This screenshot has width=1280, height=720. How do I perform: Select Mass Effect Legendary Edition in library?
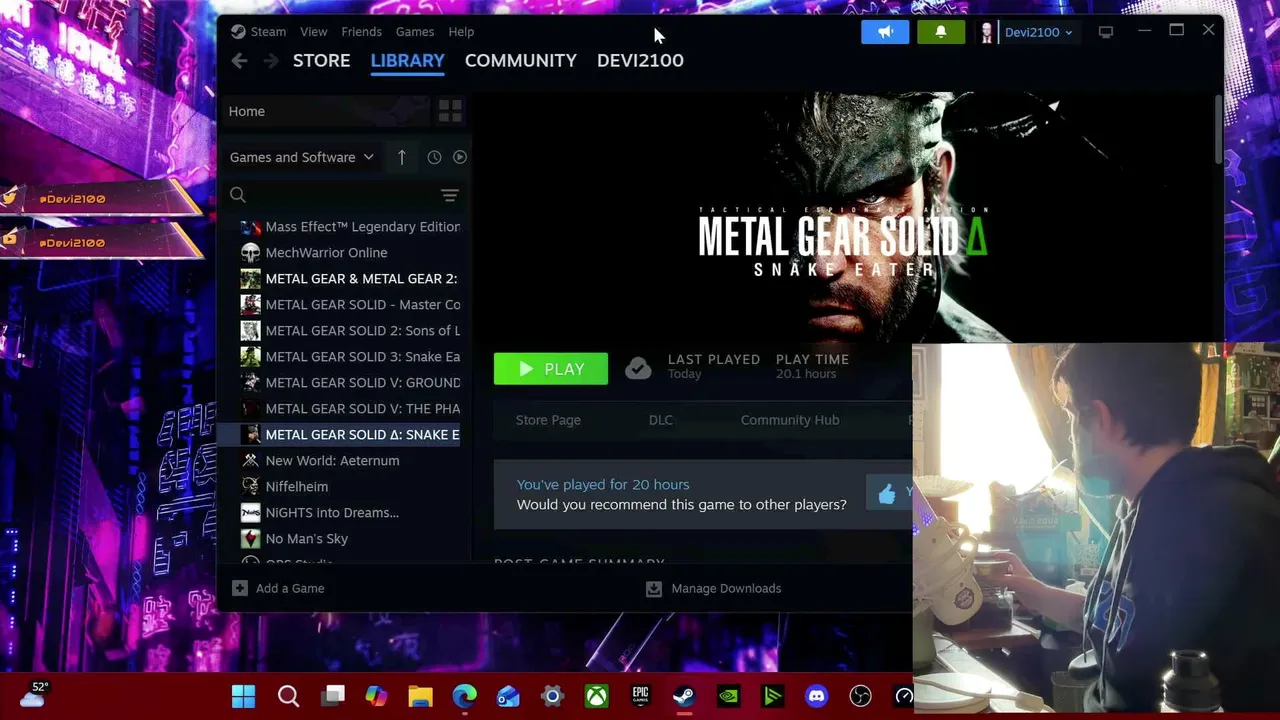coord(350,227)
